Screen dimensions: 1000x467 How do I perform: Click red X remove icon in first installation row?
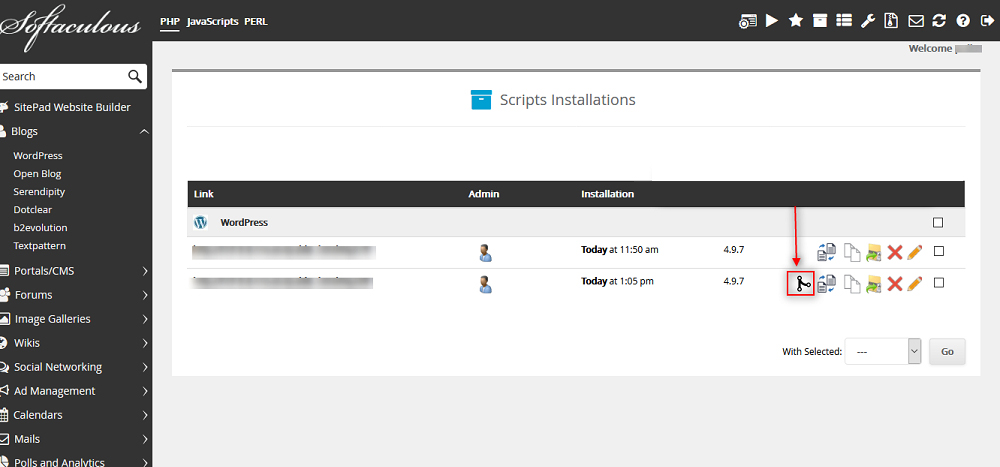(x=894, y=252)
